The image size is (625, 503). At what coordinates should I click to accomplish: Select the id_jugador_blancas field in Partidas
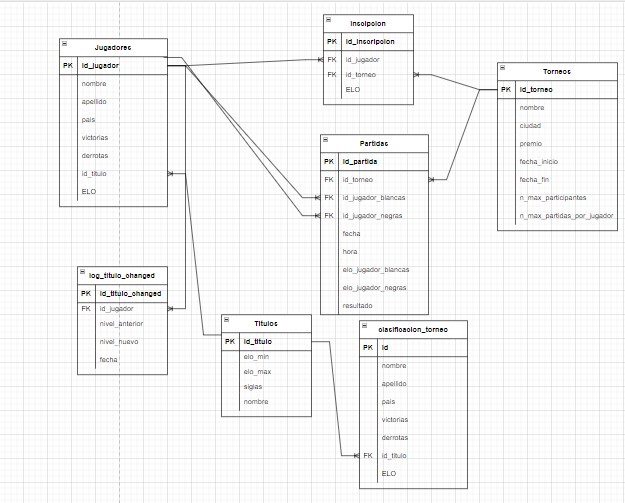point(373,198)
